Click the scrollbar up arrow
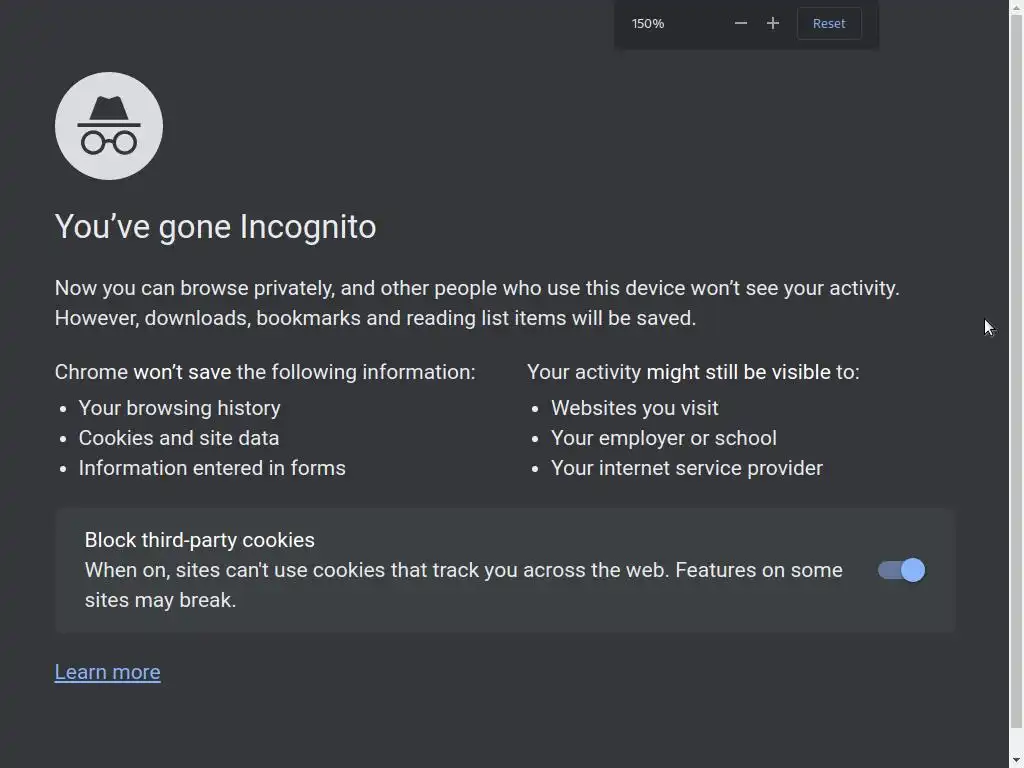The height and width of the screenshot is (768, 1024). pos(1016,8)
